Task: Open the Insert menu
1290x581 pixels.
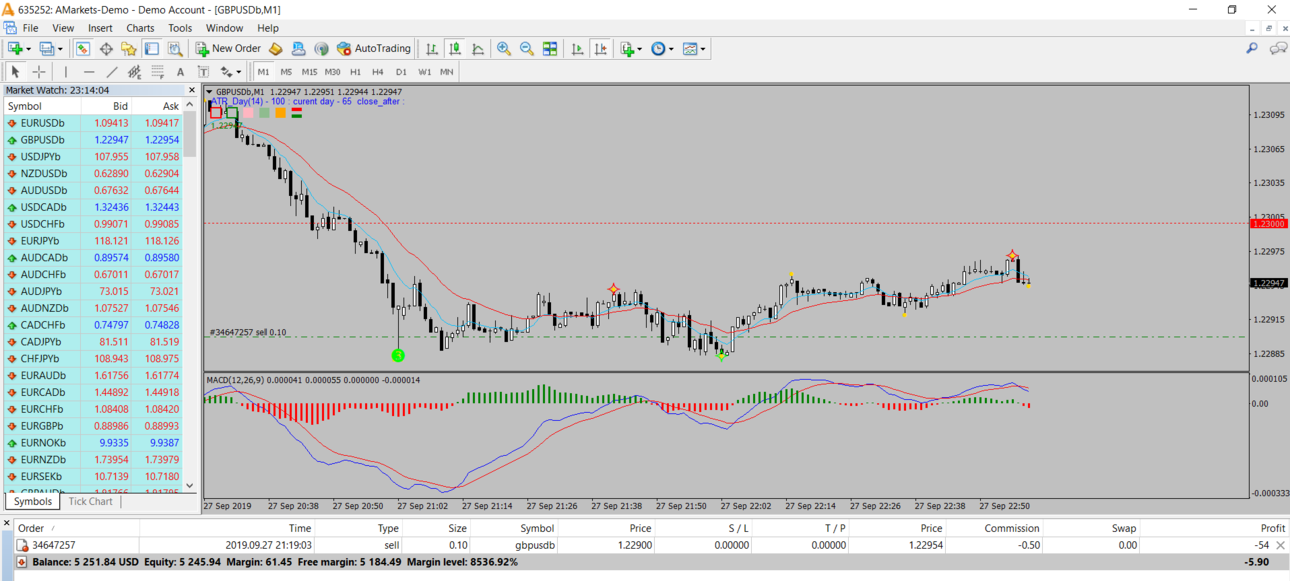Action: coord(100,28)
